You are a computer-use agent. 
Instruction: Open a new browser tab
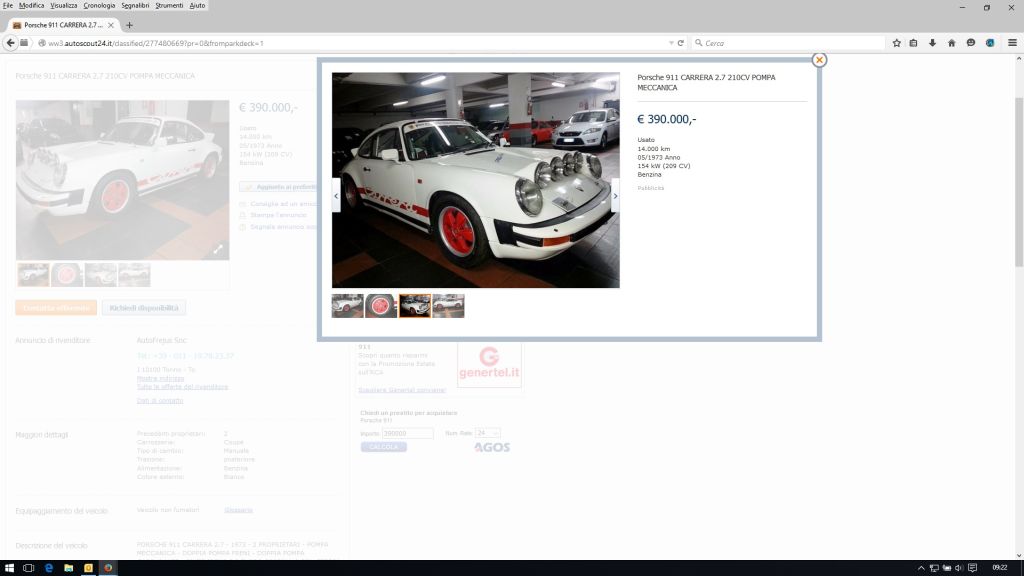point(129,25)
